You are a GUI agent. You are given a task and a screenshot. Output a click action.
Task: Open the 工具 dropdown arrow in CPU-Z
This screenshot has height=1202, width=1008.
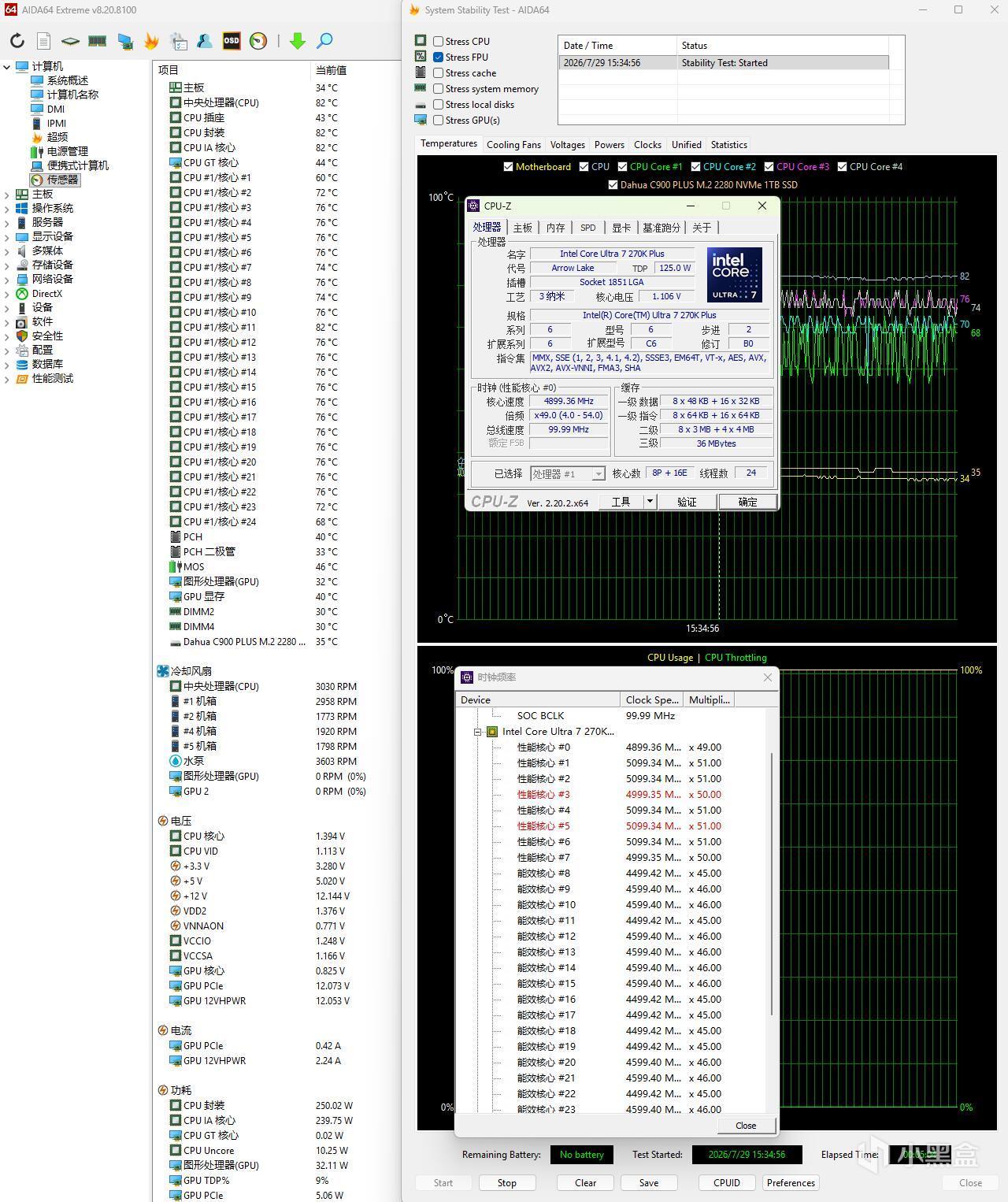pos(650,502)
